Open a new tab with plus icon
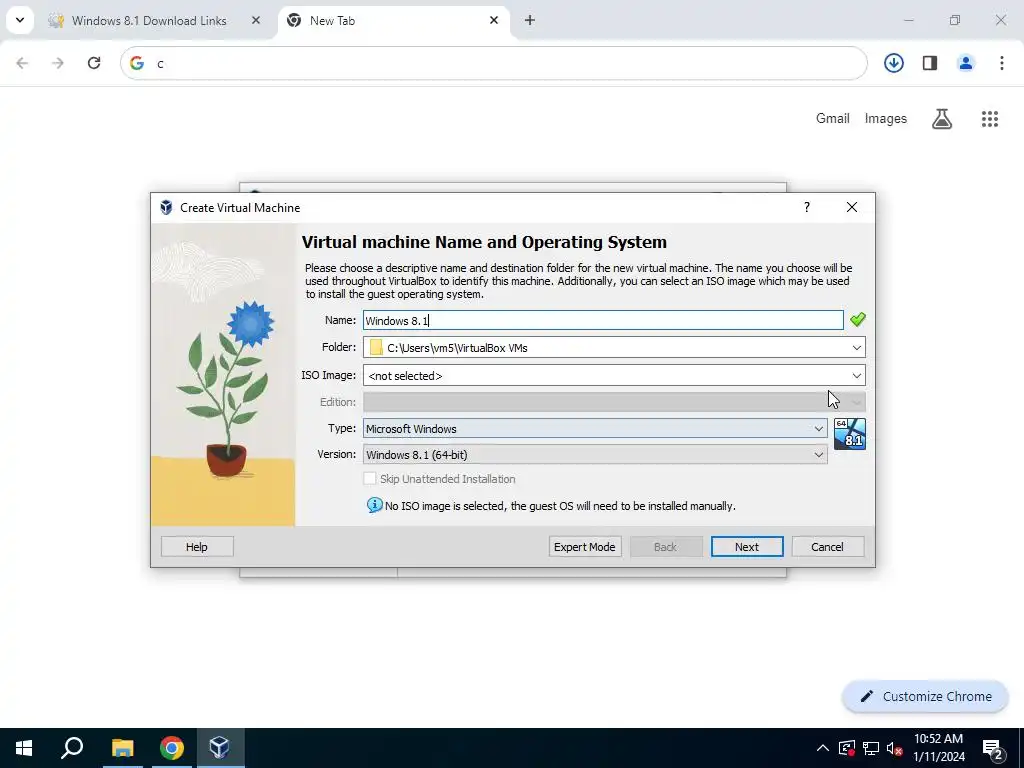The image size is (1024, 768). point(530,20)
